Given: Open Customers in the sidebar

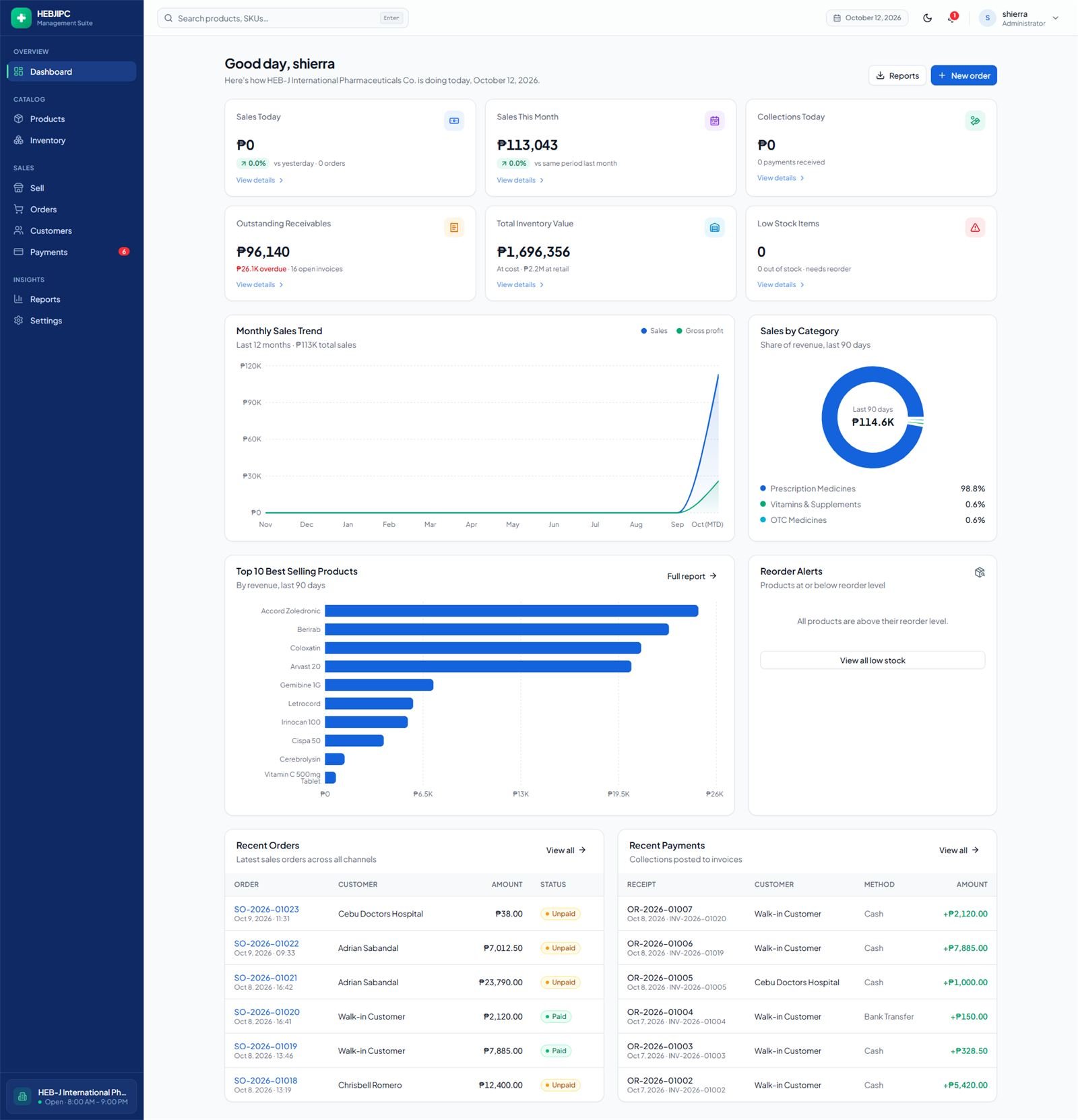Looking at the screenshot, I should tap(71, 230).
